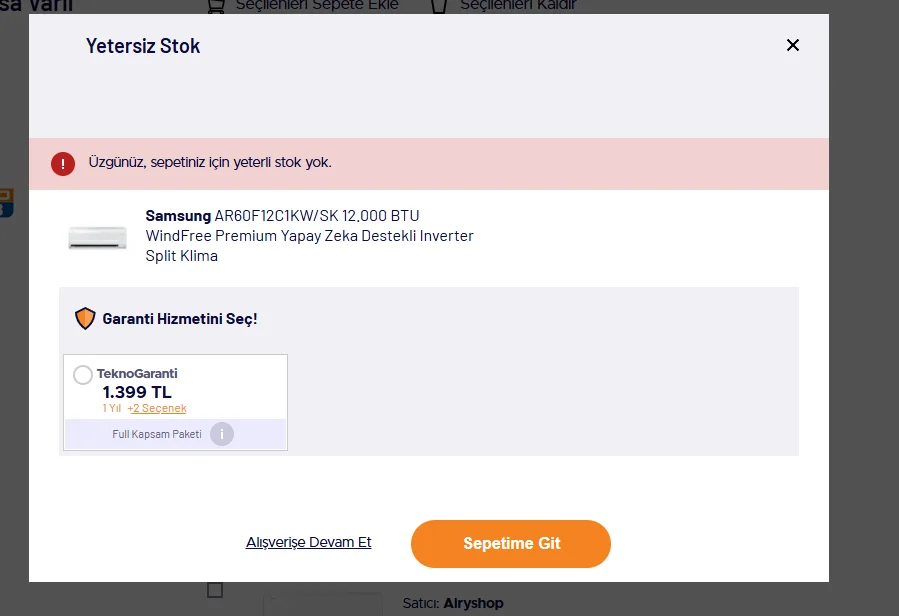Click the Samsung air conditioner thumbnail
The height and width of the screenshot is (616, 899).
97,237
